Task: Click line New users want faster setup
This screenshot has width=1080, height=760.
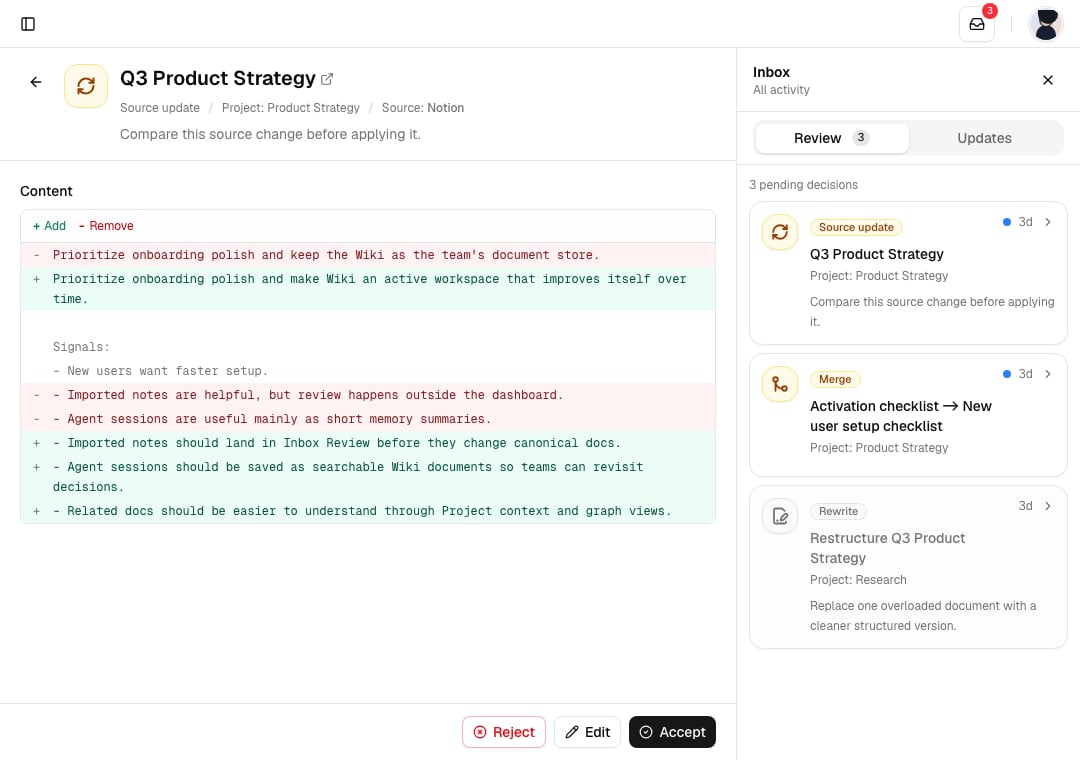Action: [x=368, y=371]
